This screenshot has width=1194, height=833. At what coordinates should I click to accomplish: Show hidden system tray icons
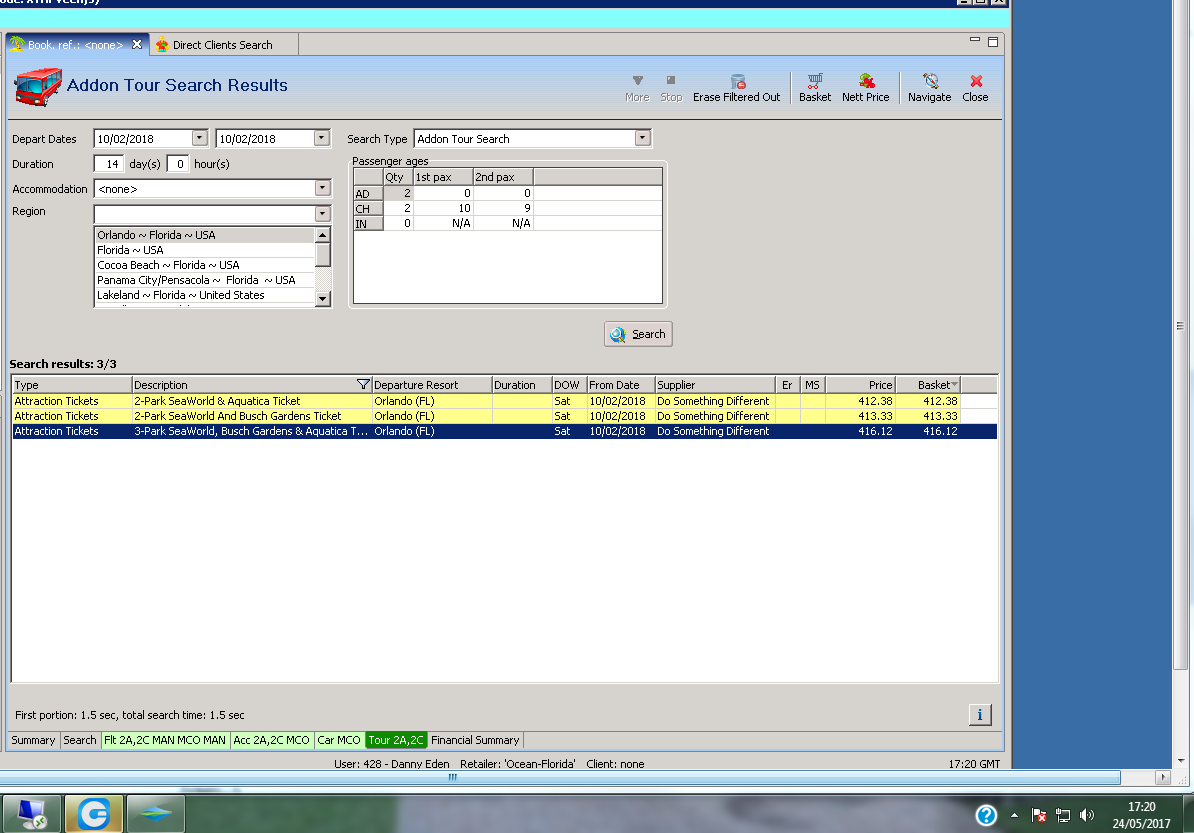pyautogui.click(x=1014, y=815)
